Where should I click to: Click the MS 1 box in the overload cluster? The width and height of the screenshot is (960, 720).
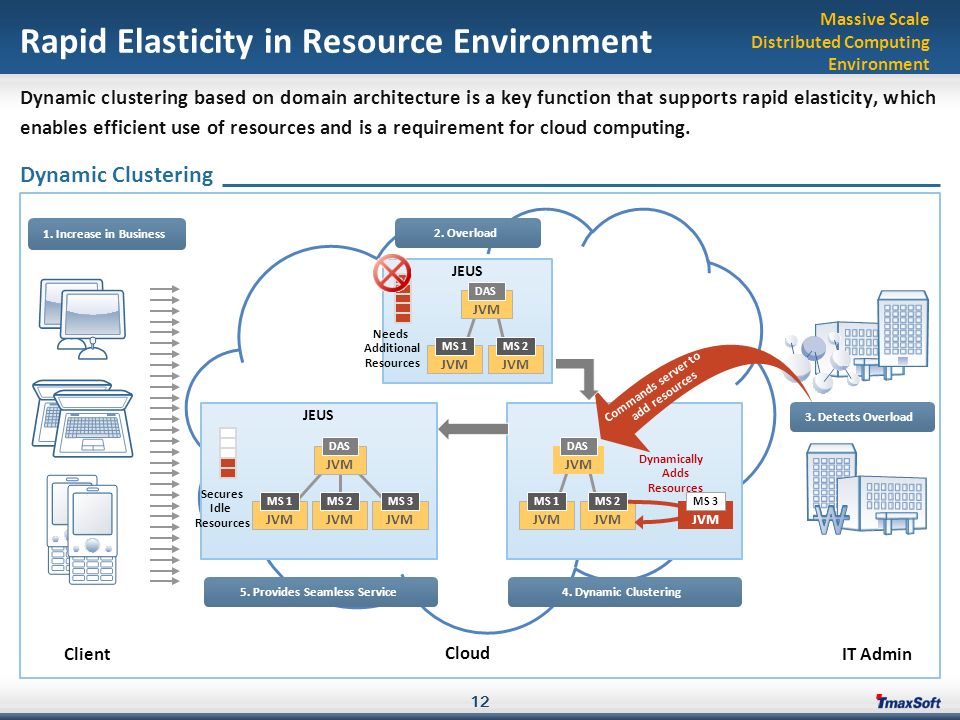454,346
